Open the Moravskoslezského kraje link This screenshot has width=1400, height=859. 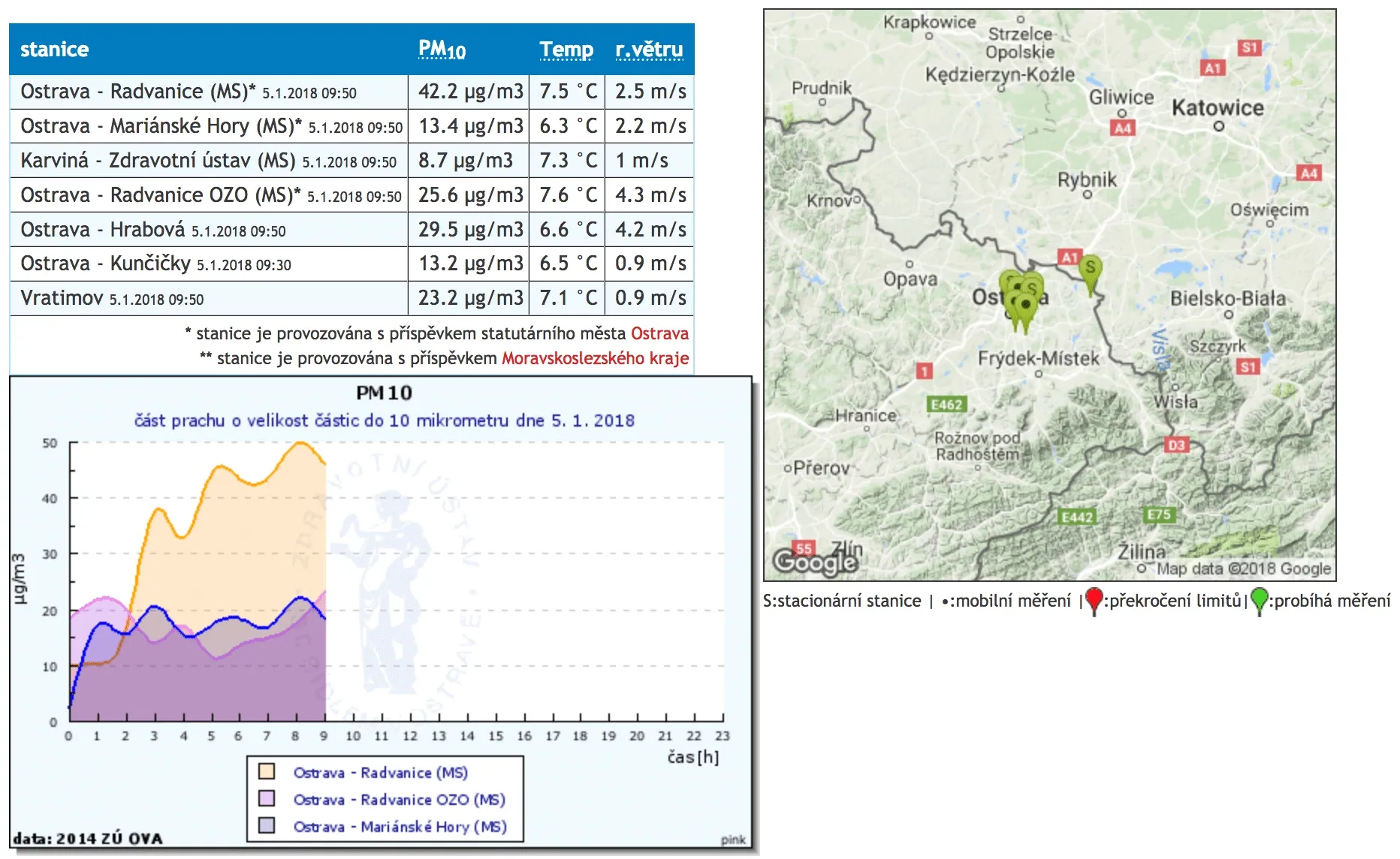pyautogui.click(x=595, y=358)
